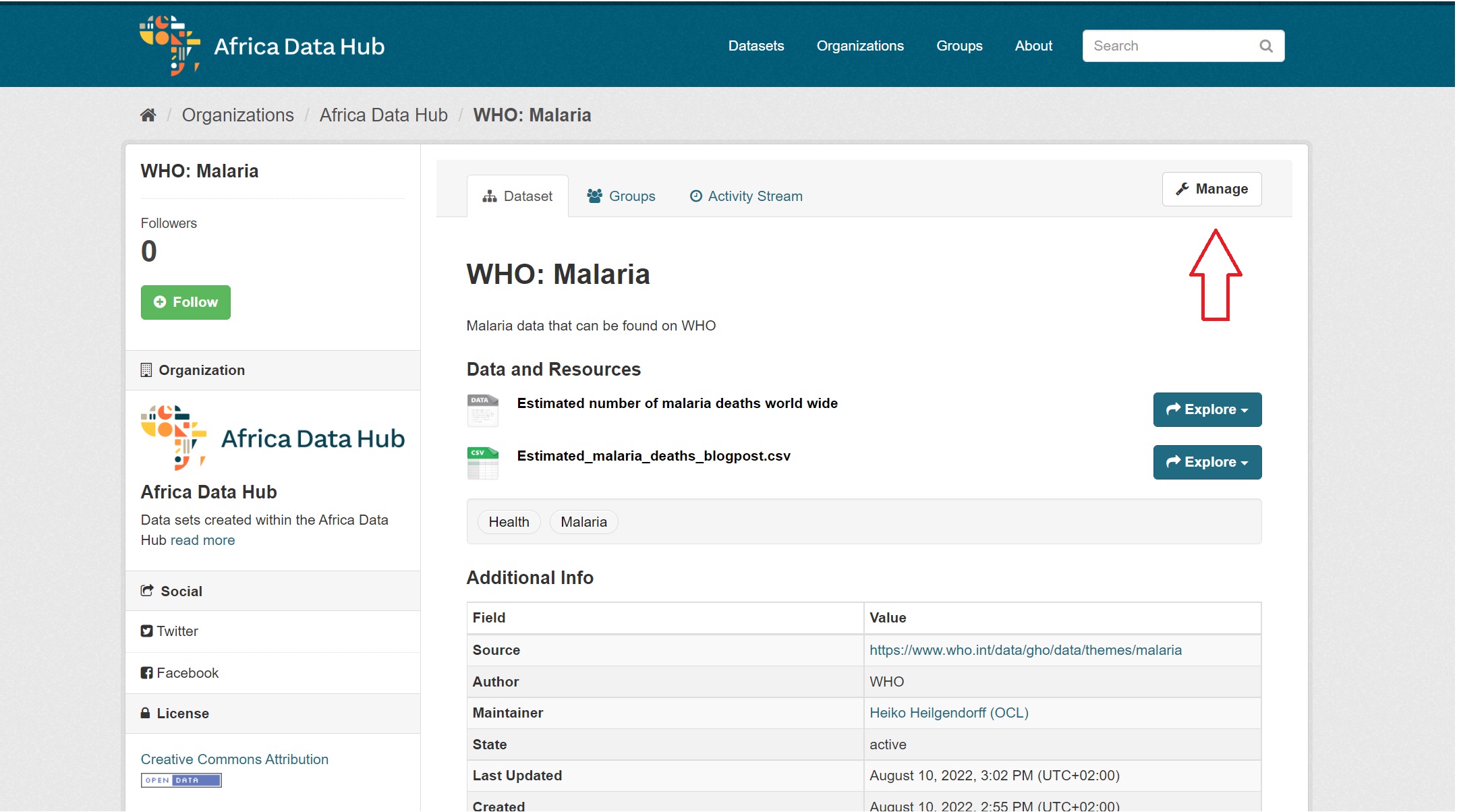Image resolution: width=1457 pixels, height=812 pixels.
Task: Follow the WHO: Malaria dataset
Action: point(185,302)
